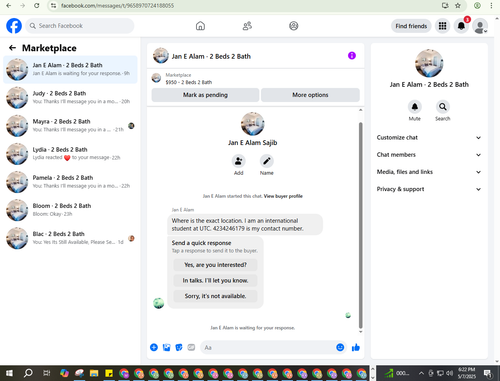
Task: Open the Home feed icon
Action: point(200,26)
